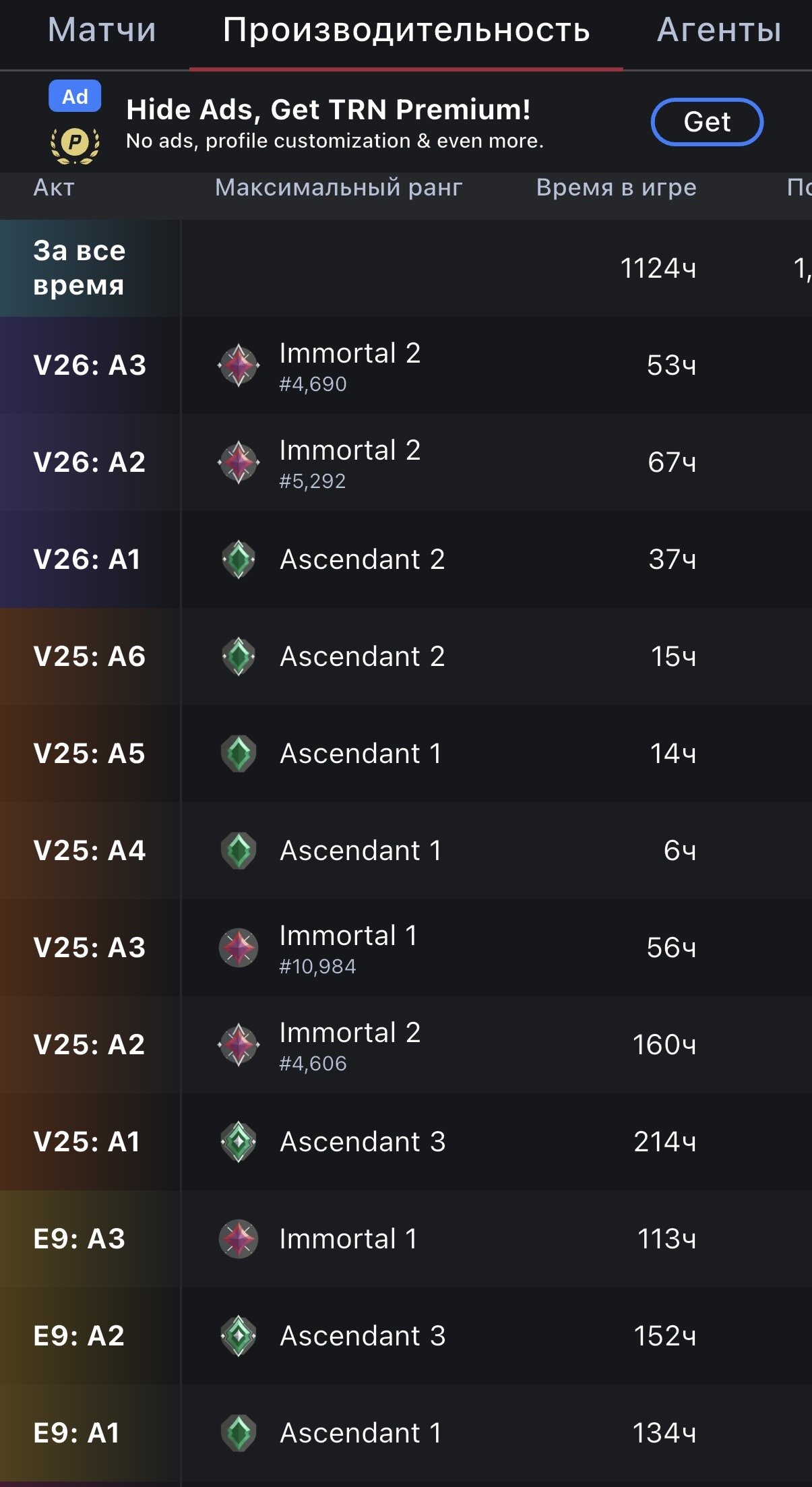
Task: Select the Производительность tab
Action: point(406,30)
